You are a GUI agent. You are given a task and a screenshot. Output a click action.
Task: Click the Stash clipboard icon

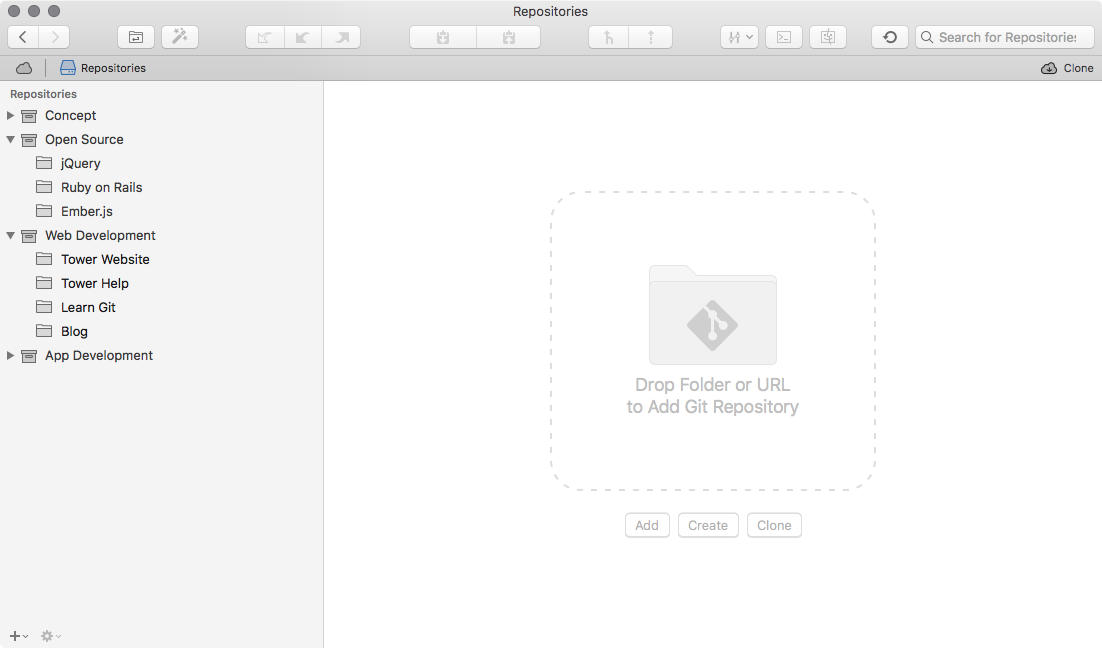pos(442,36)
